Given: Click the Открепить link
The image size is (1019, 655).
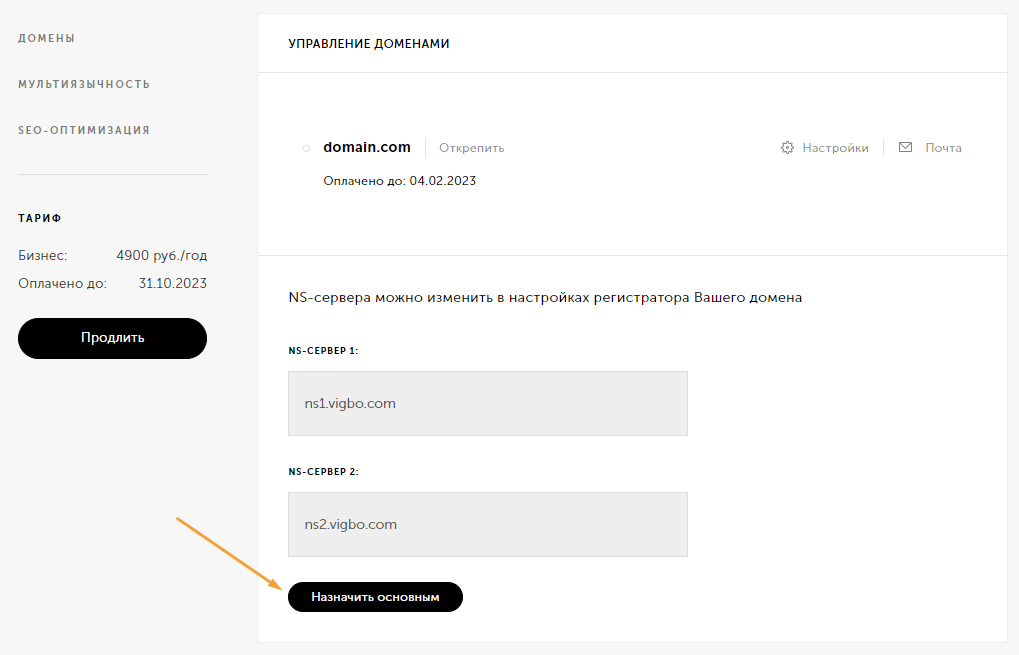Looking at the screenshot, I should 471,148.
